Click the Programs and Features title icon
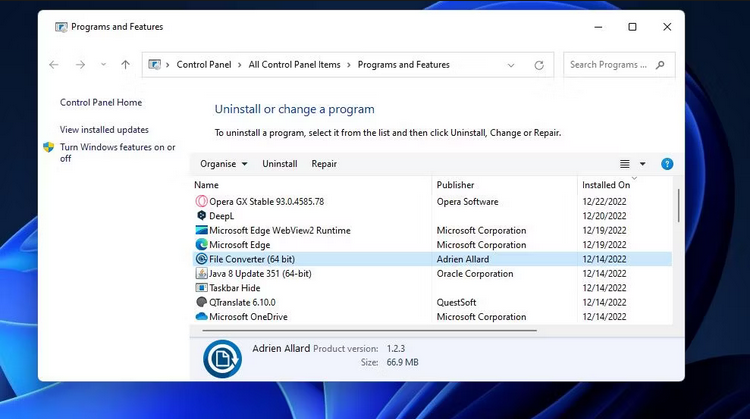Viewport: 750px width, 419px height. click(x=61, y=27)
